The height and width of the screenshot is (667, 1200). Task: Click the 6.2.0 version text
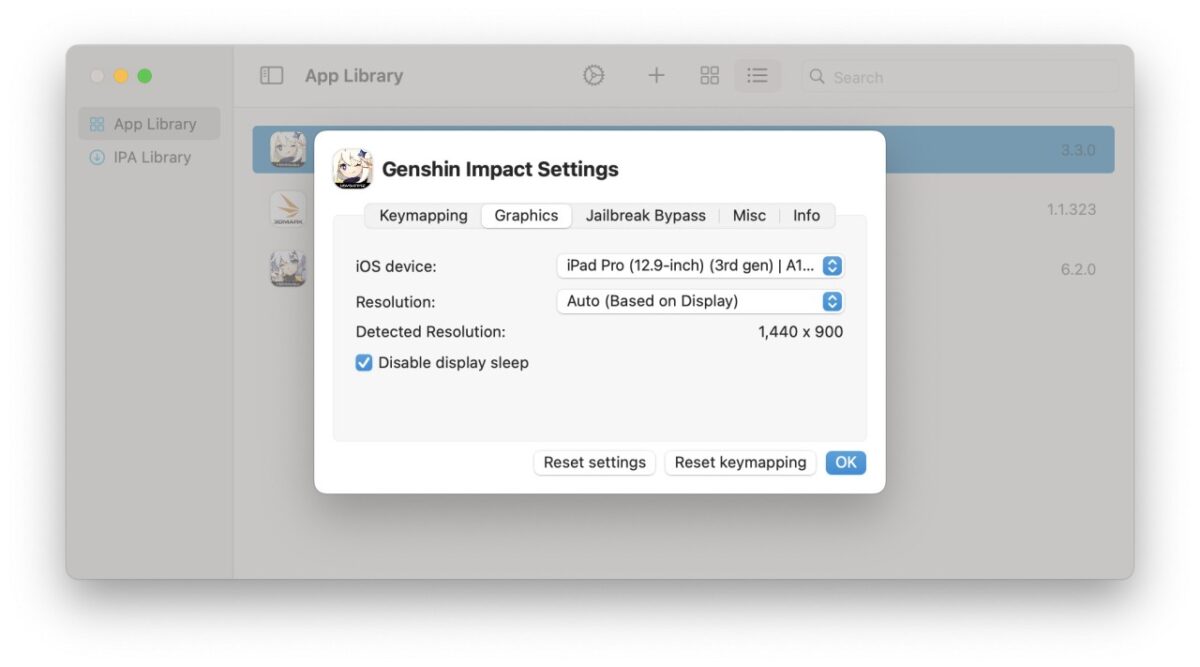click(x=1078, y=270)
